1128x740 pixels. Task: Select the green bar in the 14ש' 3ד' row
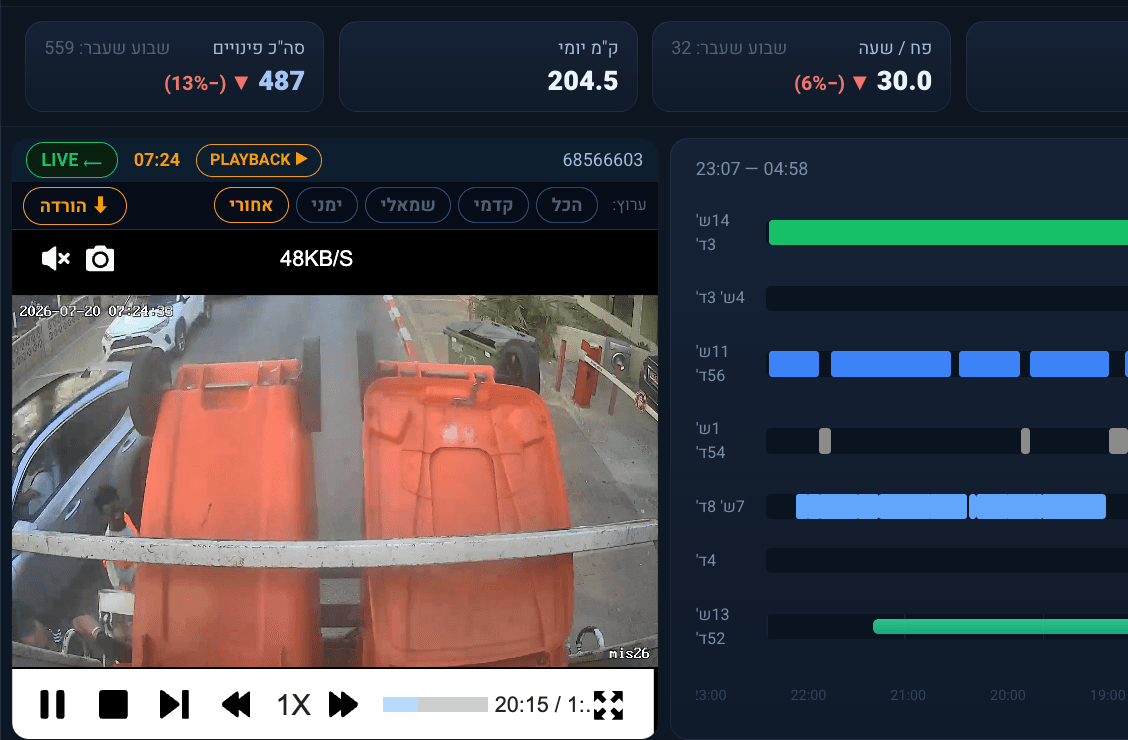[948, 232]
